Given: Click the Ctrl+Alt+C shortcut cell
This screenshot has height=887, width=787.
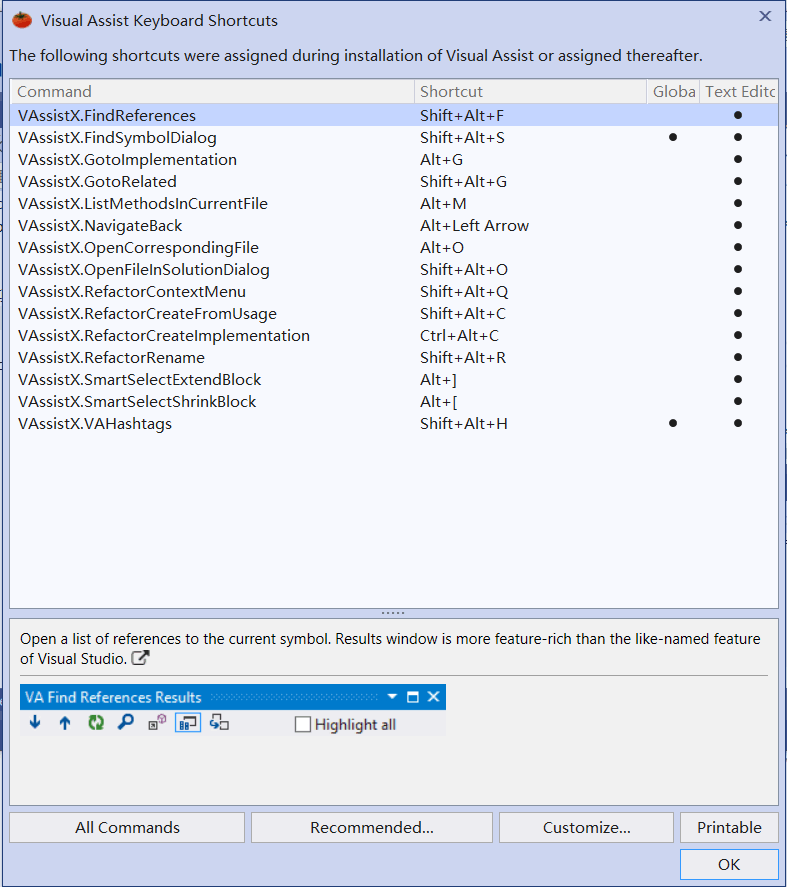Looking at the screenshot, I should (x=459, y=336).
